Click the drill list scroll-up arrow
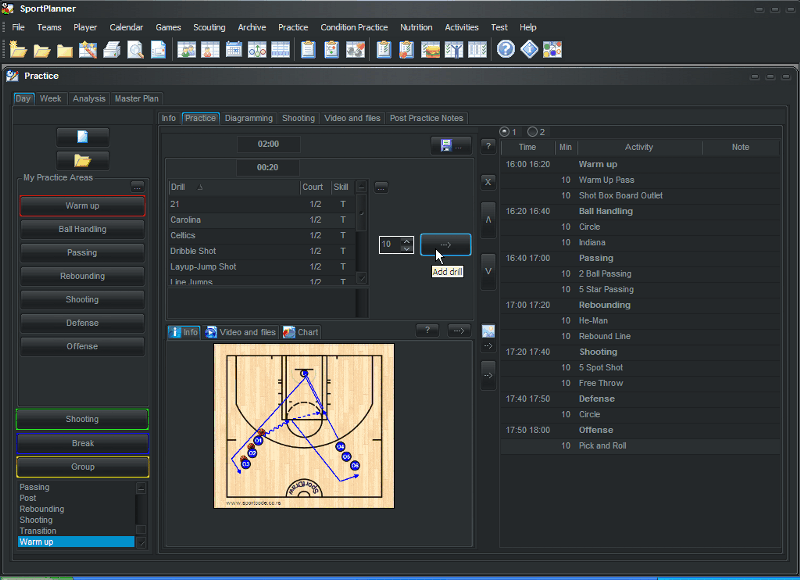This screenshot has width=800, height=580. click(x=361, y=187)
